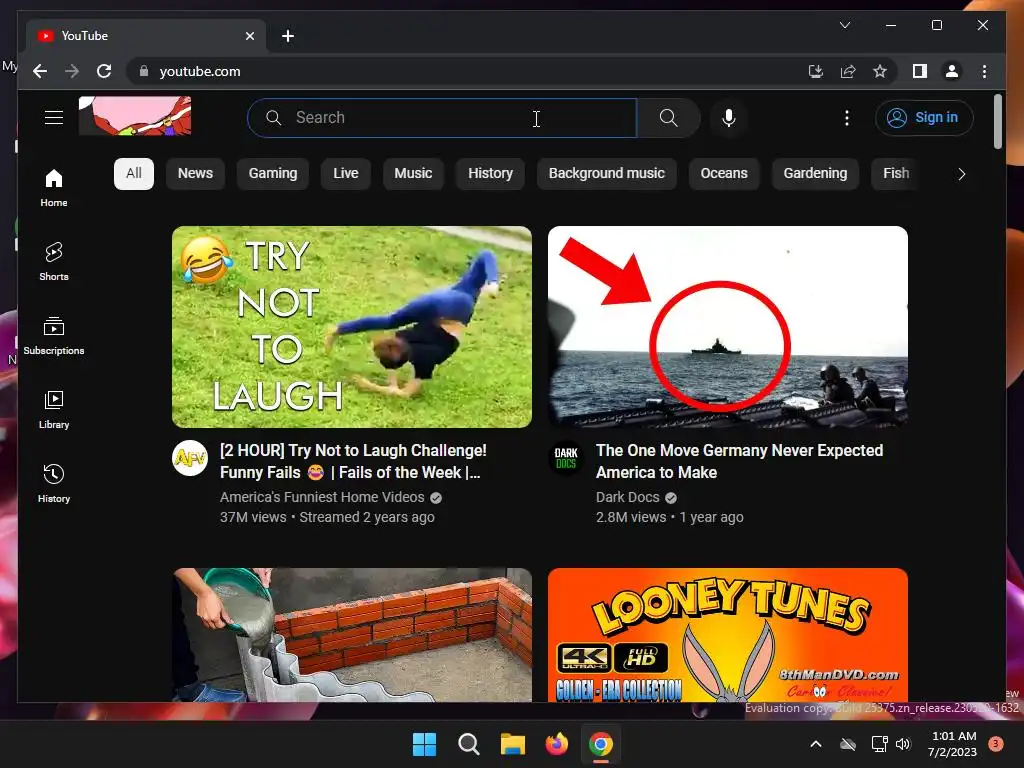Open America's Funniest Home Videos channel name
Viewport: 1024px width, 768px height.
point(322,497)
